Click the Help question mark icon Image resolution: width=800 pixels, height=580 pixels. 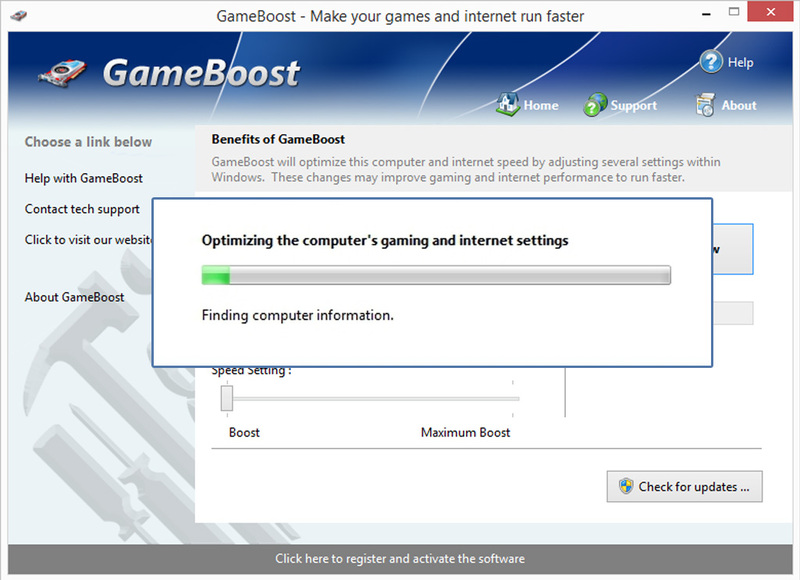[711, 62]
